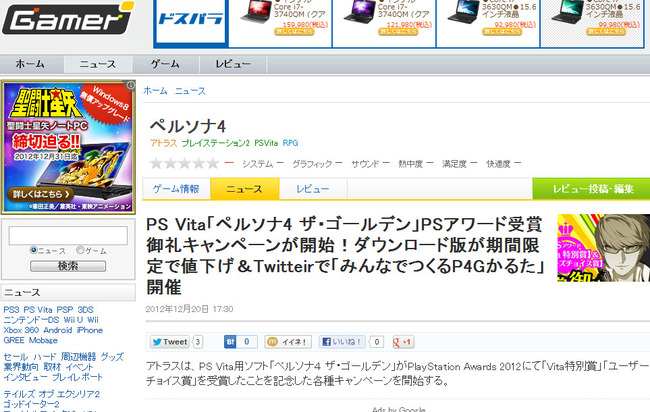Click the Google +1 button
This screenshot has width=650, height=412.
[x=403, y=342]
